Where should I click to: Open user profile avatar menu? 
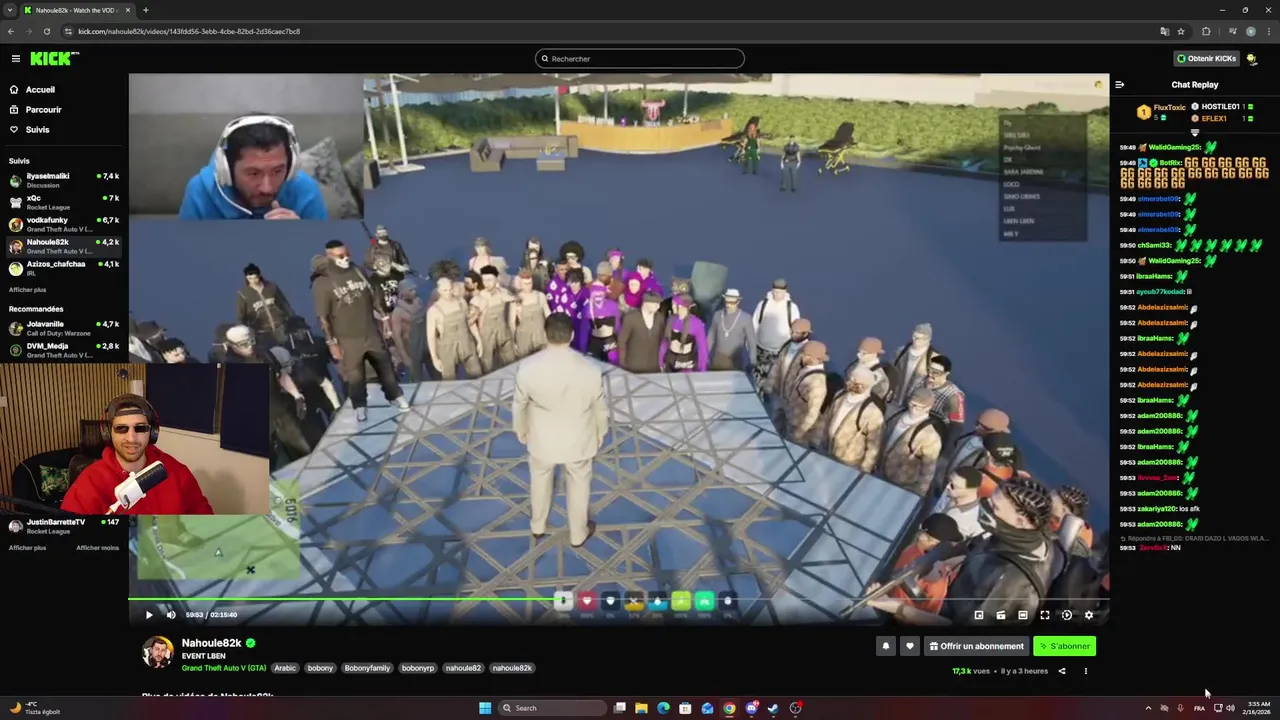point(1252,59)
